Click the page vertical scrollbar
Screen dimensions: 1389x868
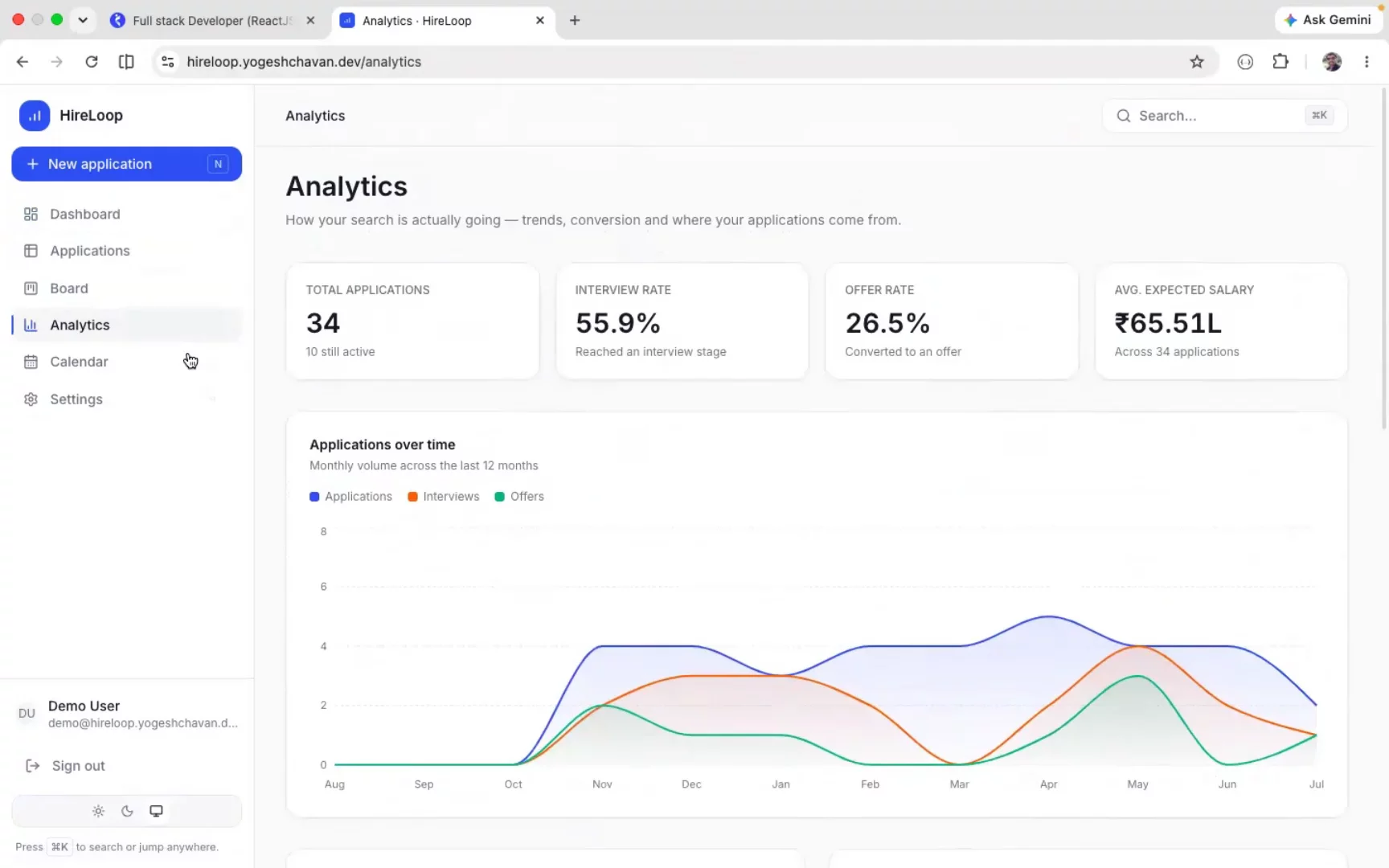1383,259
